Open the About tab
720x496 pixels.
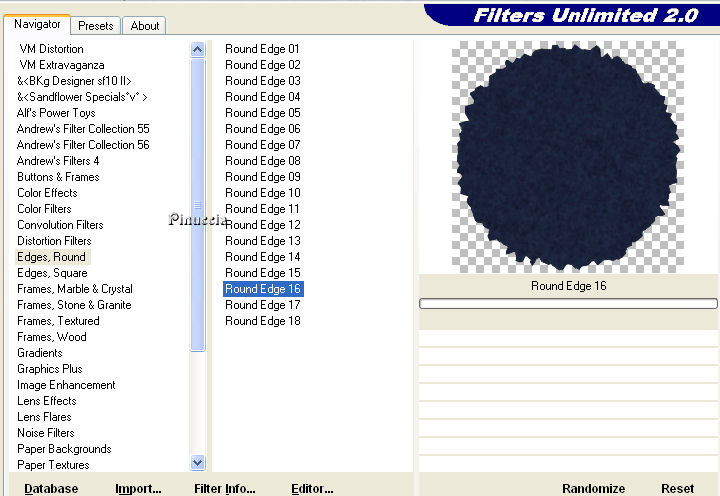[145, 26]
